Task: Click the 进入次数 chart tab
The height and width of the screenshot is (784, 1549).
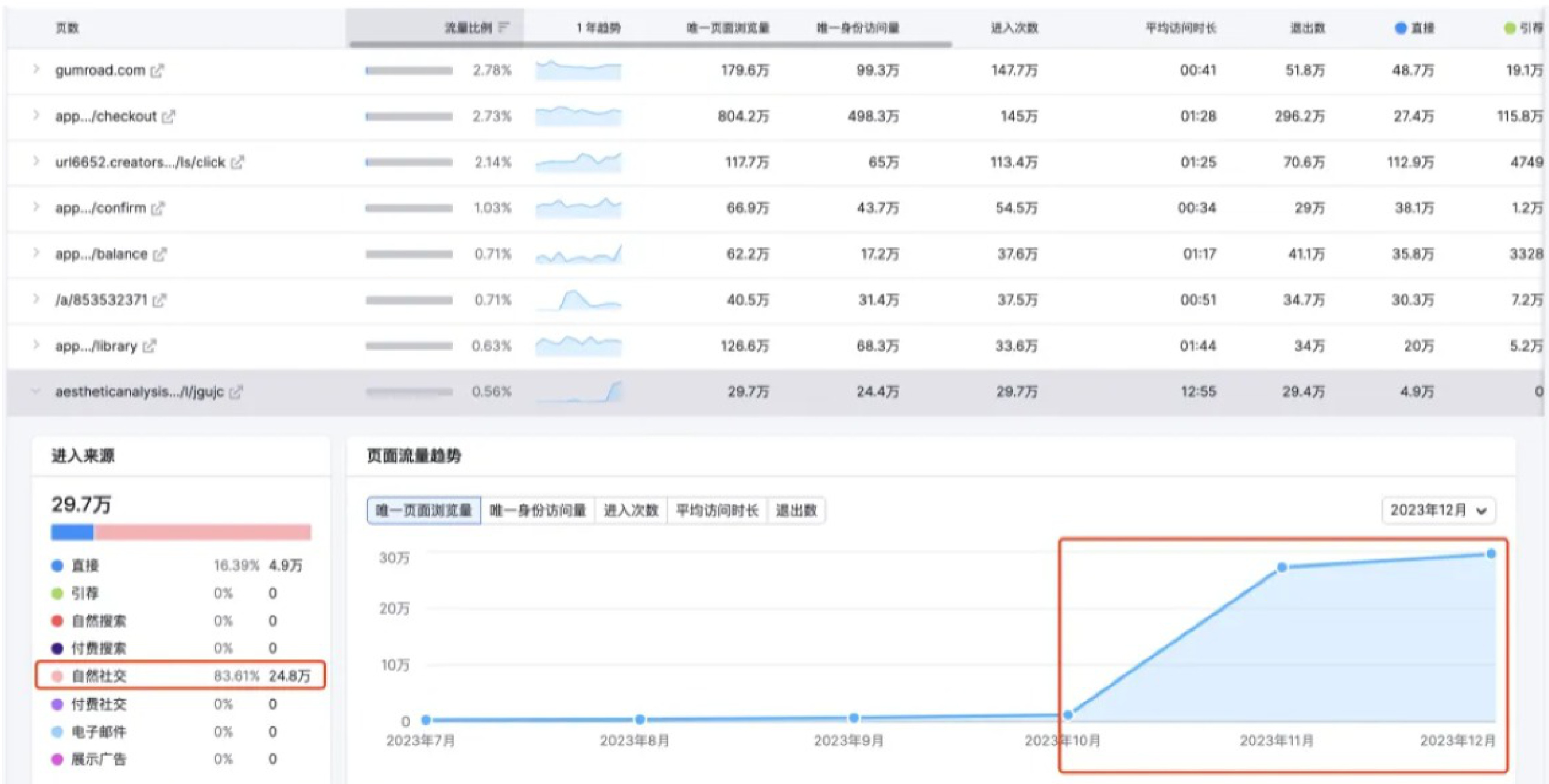Action: [631, 511]
